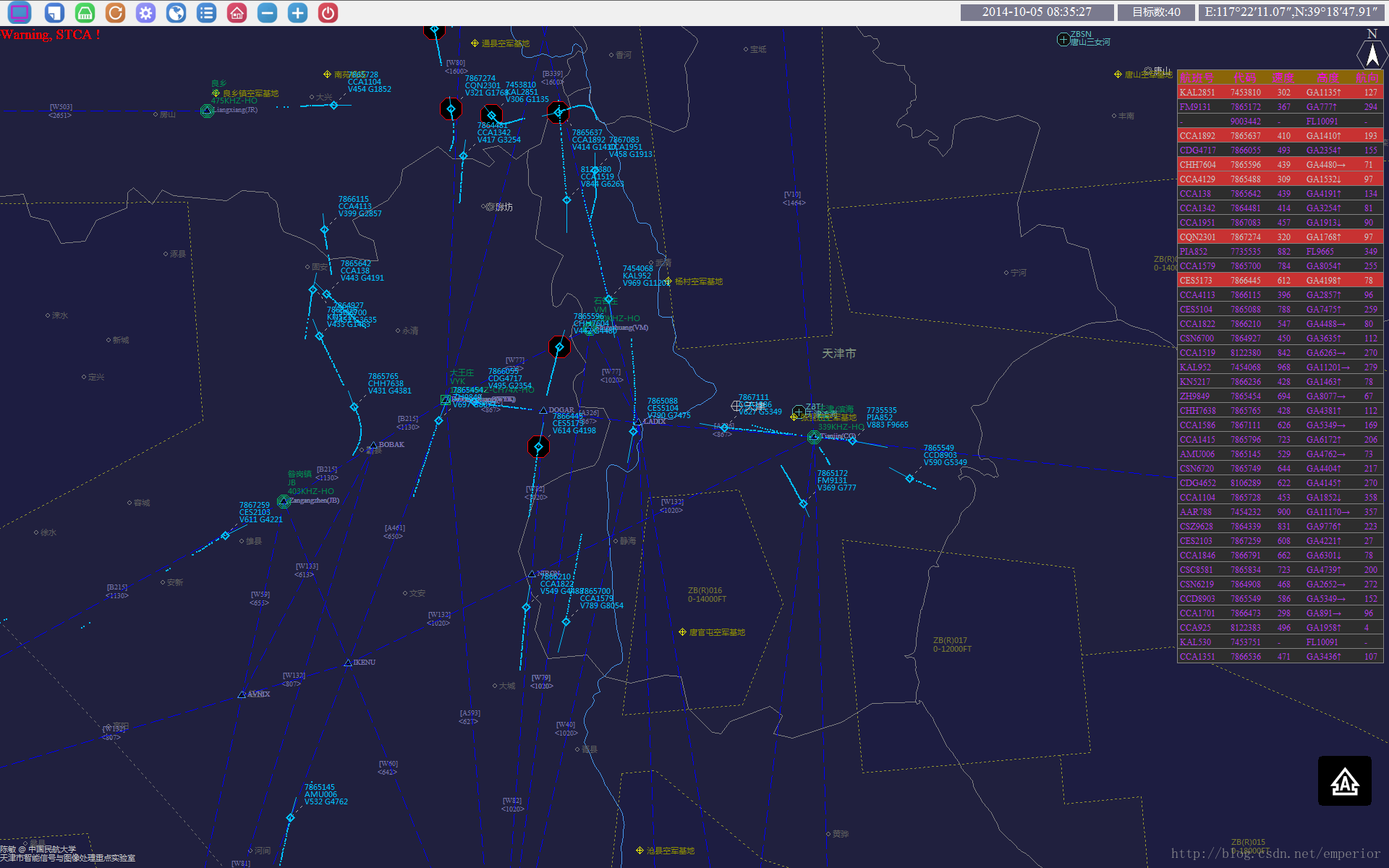The width and height of the screenshot is (1389, 868).
Task: Select the CCA1351 row in flight table
Action: click(x=1280, y=657)
